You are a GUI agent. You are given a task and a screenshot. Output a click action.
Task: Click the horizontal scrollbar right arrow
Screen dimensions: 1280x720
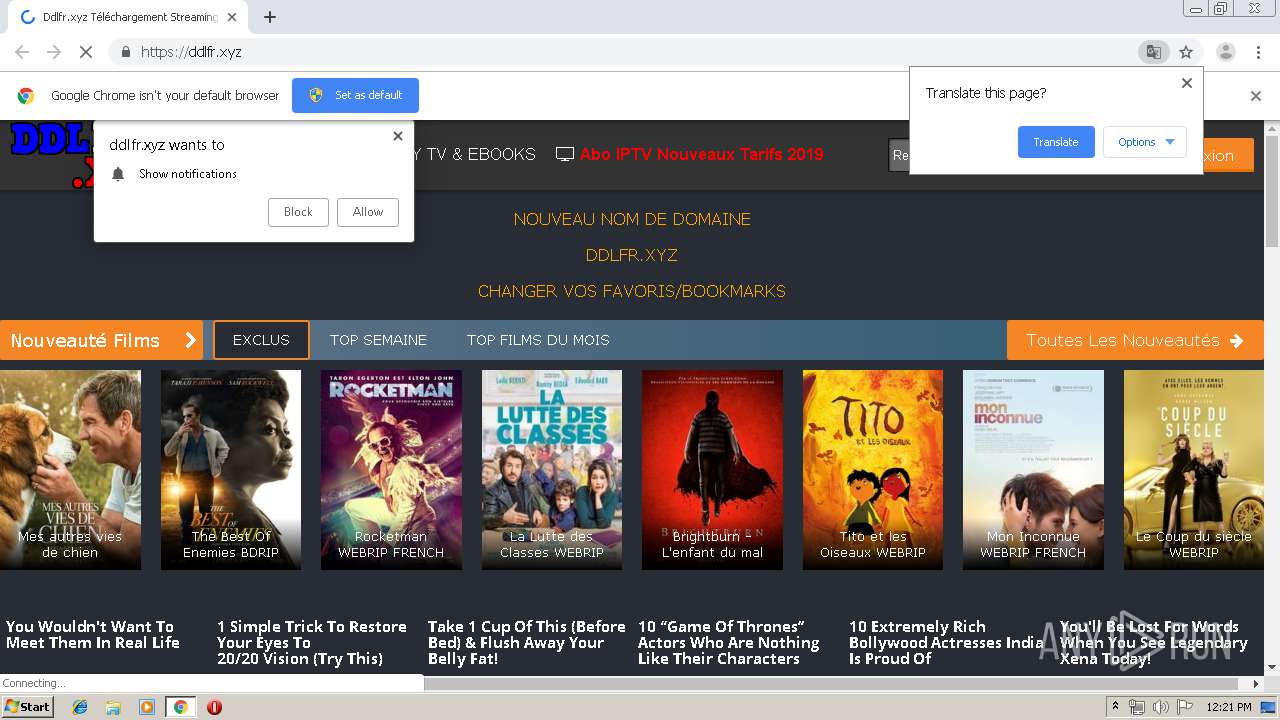(x=1257, y=684)
